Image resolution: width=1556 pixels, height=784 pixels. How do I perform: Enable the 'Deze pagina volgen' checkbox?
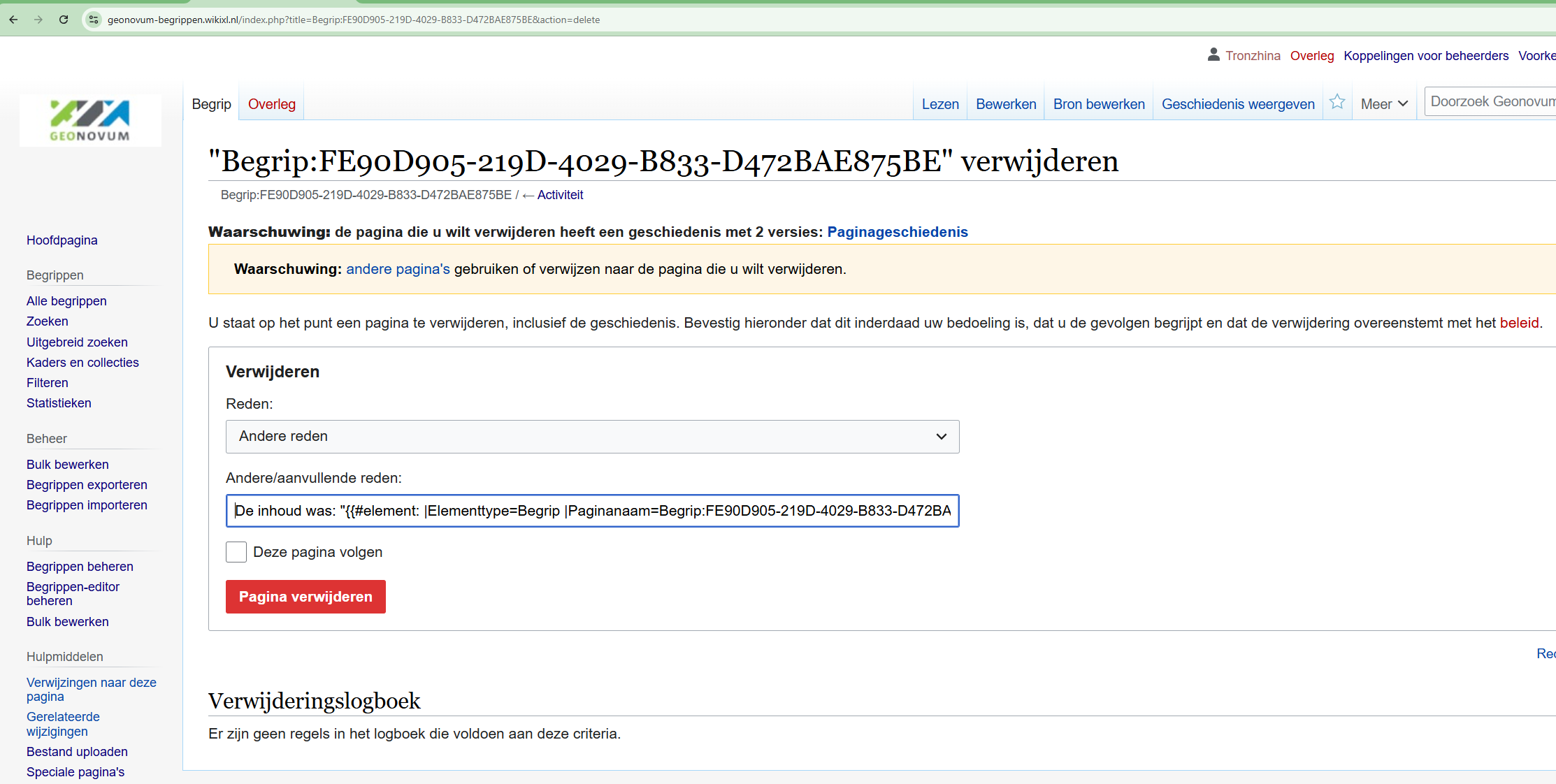tap(236, 552)
